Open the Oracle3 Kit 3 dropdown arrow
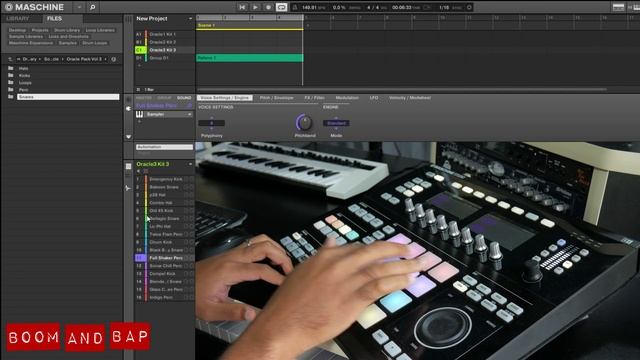The height and width of the screenshot is (360, 640). [190, 164]
